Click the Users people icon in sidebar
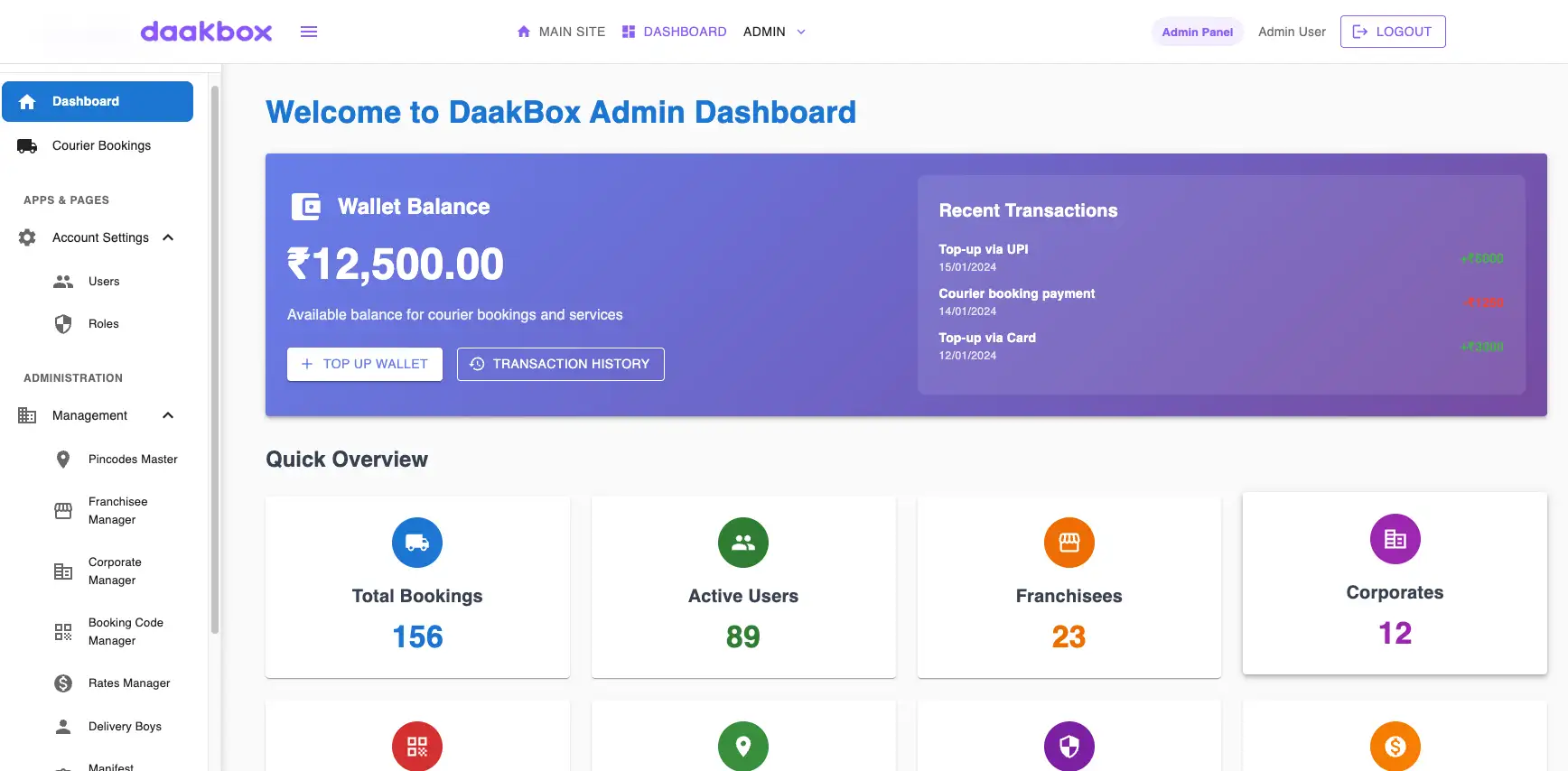 (x=63, y=282)
